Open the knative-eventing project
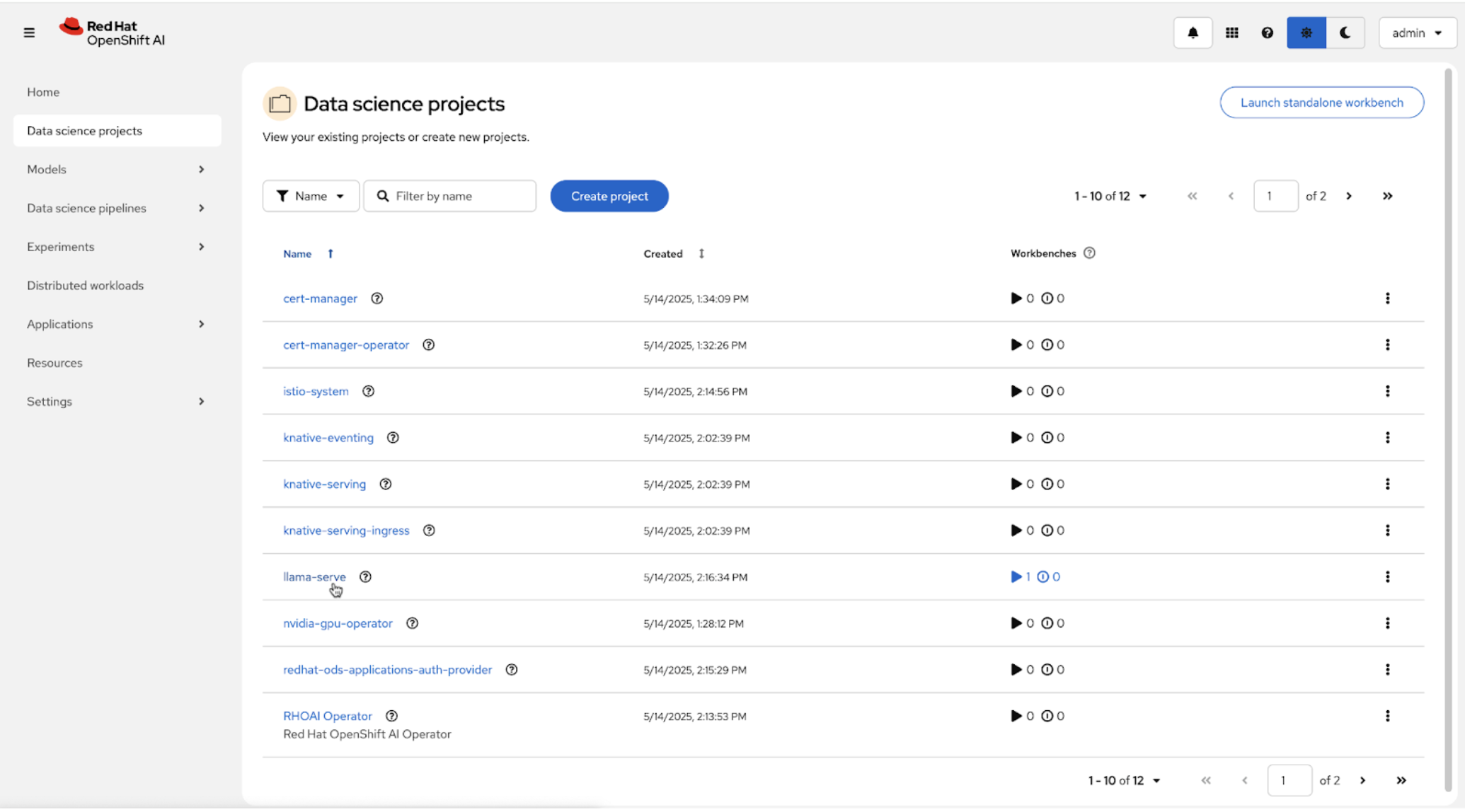Screen dimensions: 1465x812 coord(328,438)
